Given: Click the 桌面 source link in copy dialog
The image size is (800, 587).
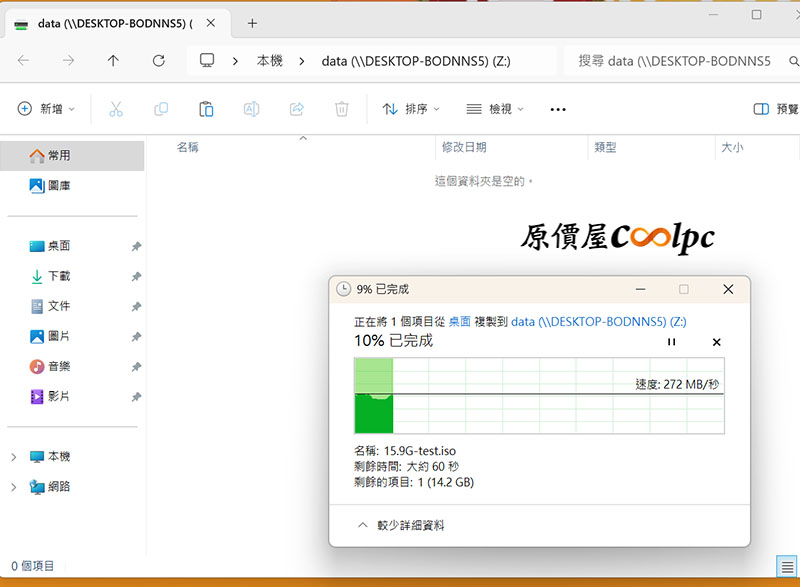Looking at the screenshot, I should [459, 322].
